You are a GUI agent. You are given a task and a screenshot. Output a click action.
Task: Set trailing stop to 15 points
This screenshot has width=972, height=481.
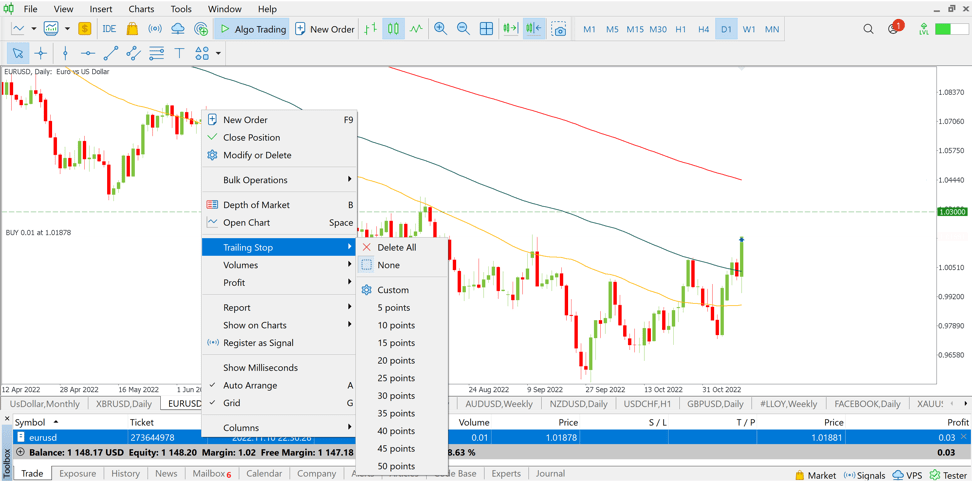point(402,343)
